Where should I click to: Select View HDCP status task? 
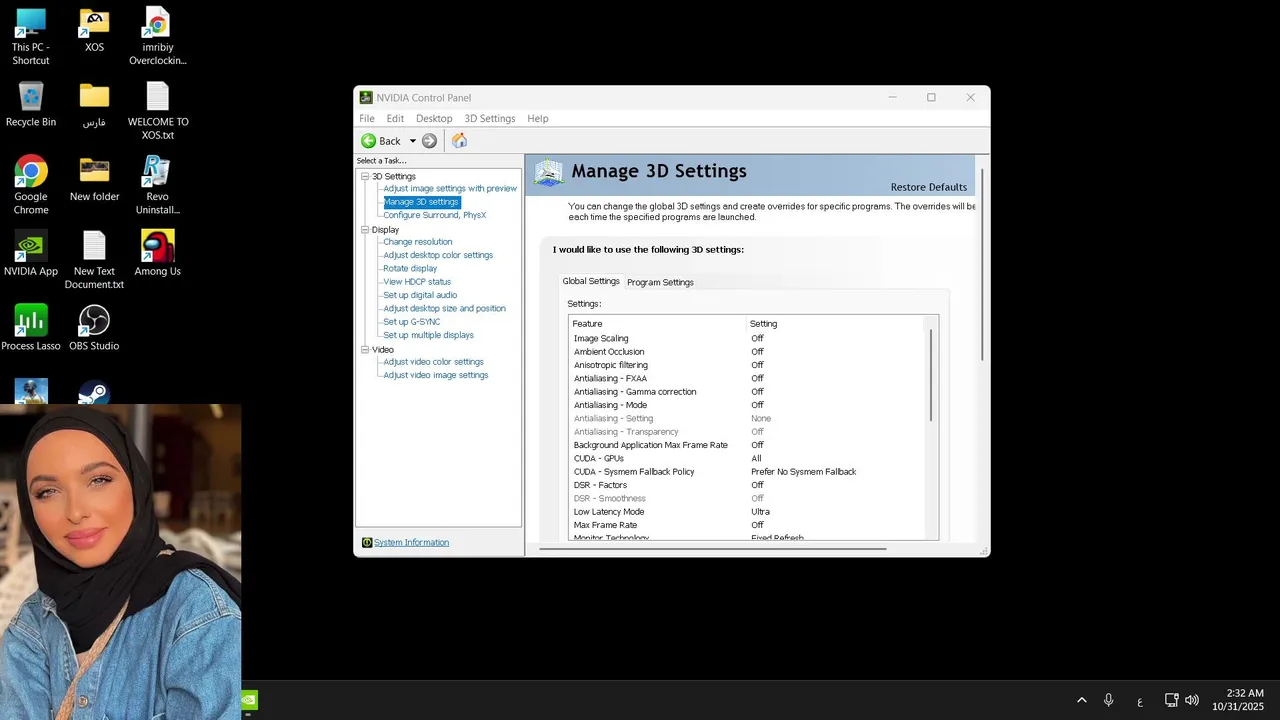(x=417, y=282)
